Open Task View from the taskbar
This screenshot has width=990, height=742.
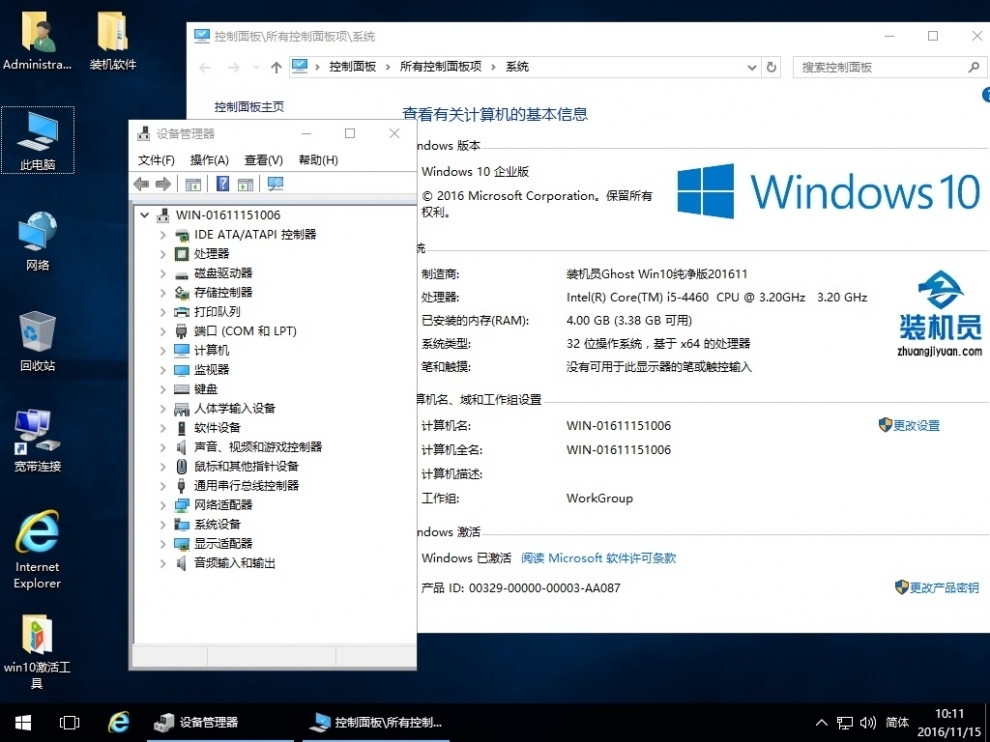69,722
